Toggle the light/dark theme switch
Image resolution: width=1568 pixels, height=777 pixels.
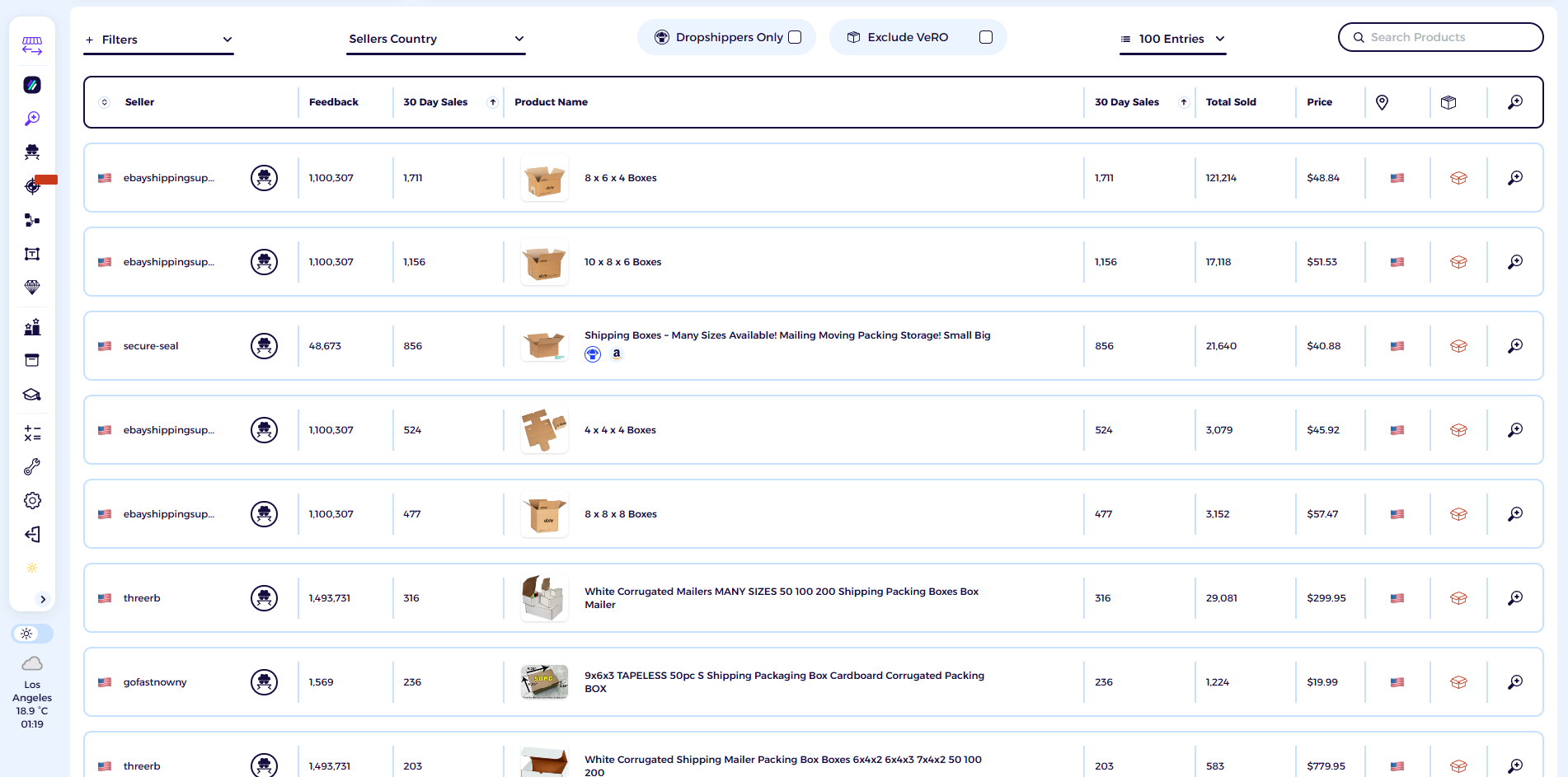pyautogui.click(x=32, y=634)
